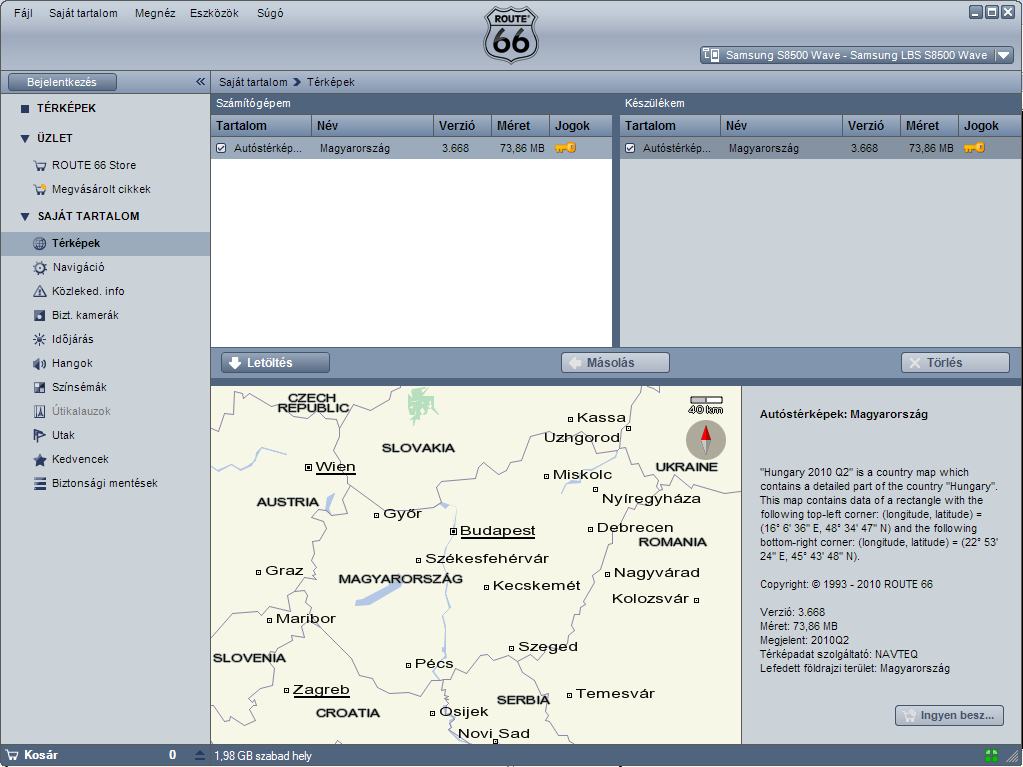Click the Letöltés download button
Screen dimensions: 1023x767
click(x=275, y=363)
